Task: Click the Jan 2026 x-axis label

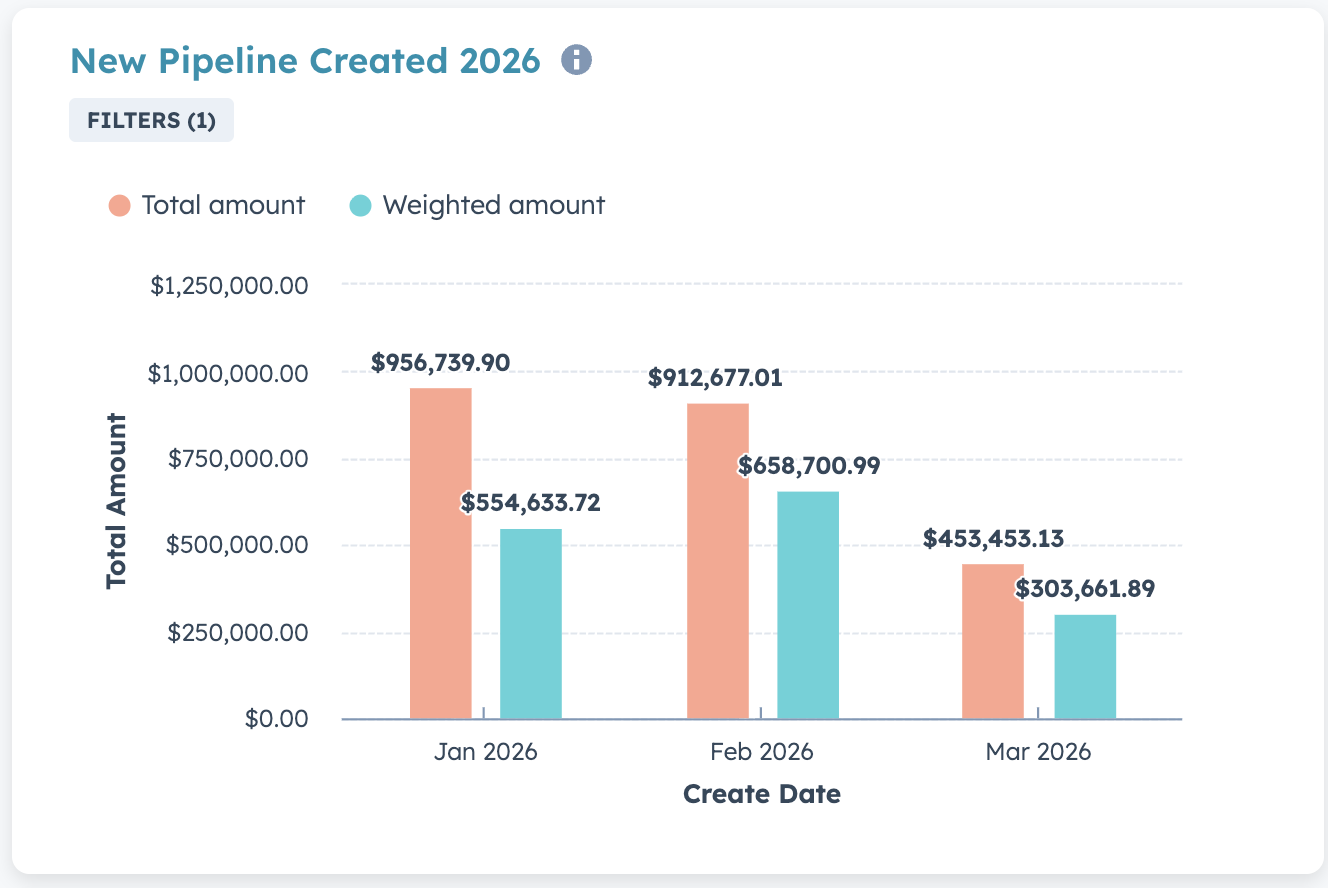Action: coord(485,752)
